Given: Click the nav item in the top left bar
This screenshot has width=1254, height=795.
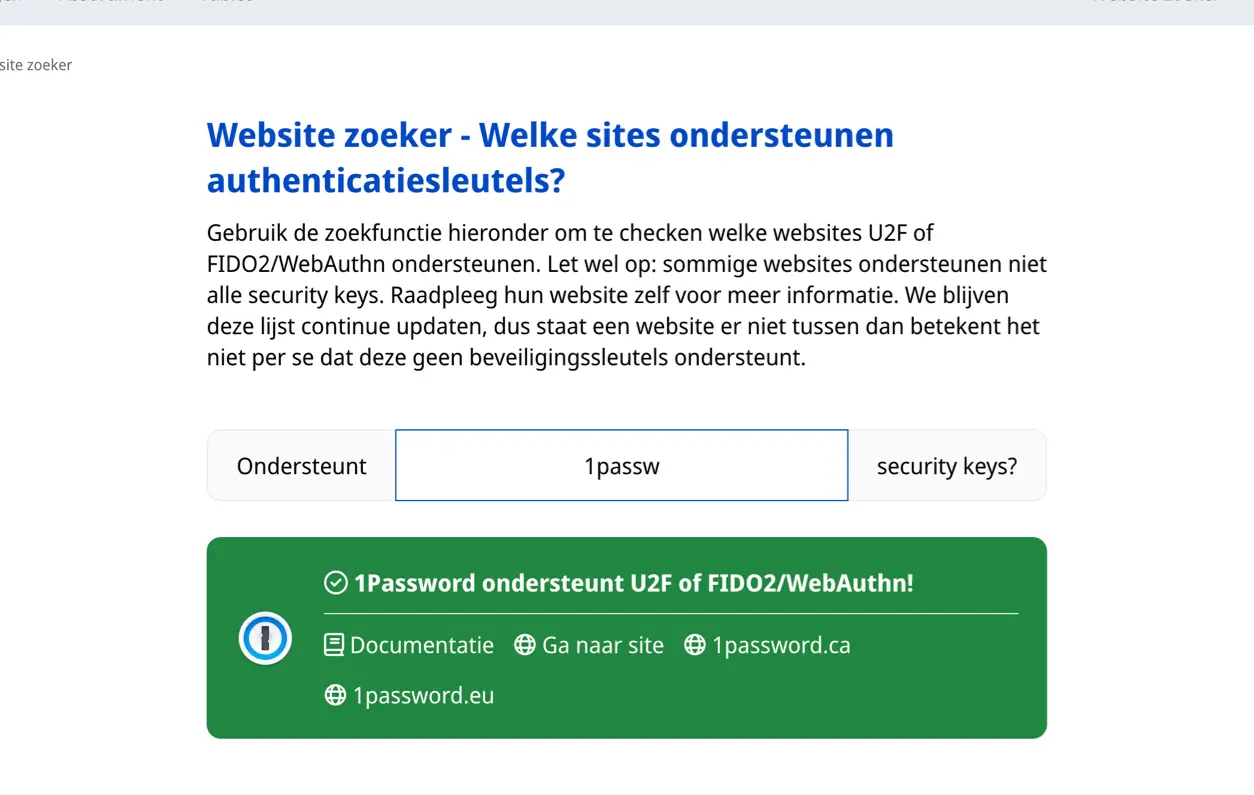Looking at the screenshot, I should point(110,2).
